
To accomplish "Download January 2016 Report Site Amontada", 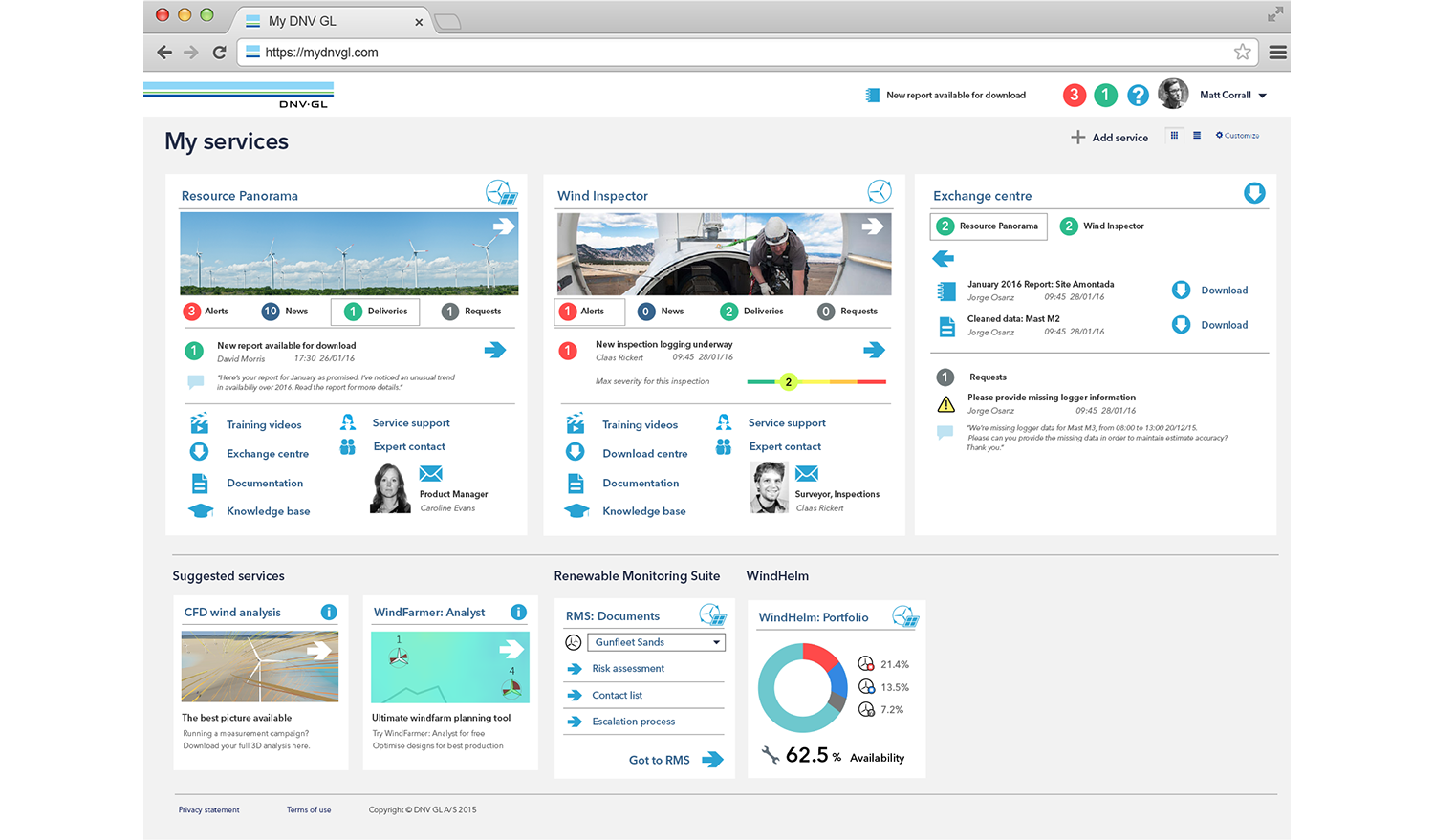I will click(1210, 291).
